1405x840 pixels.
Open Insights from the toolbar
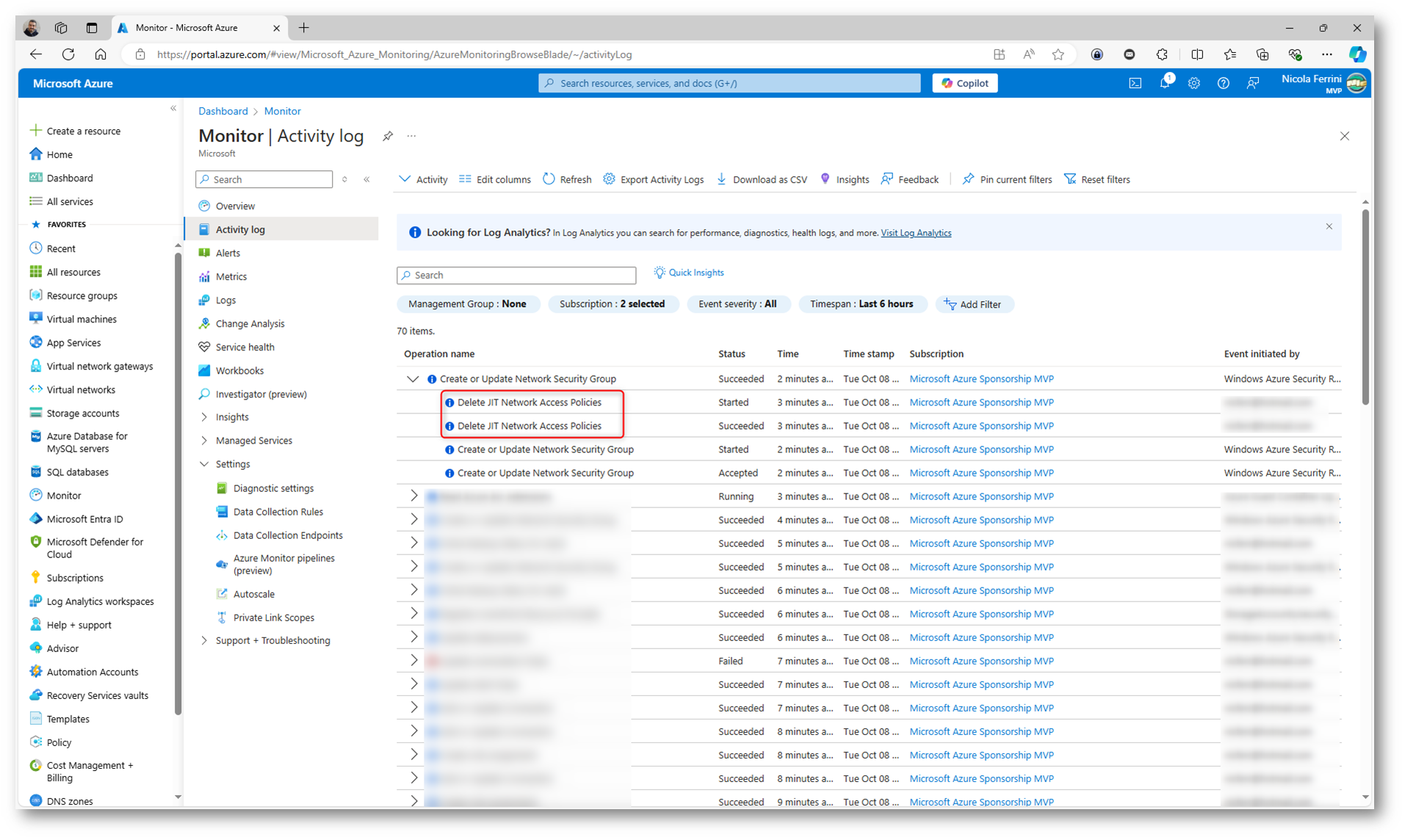coord(845,179)
